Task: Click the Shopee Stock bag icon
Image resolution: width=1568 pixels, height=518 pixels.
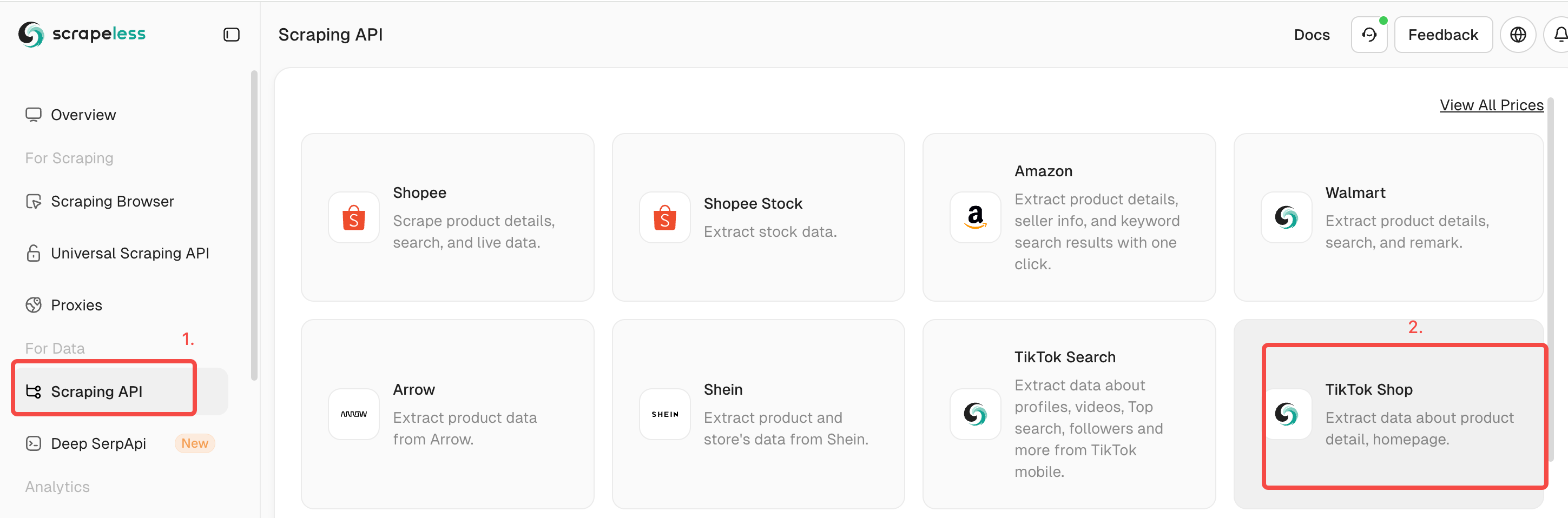Action: [664, 218]
